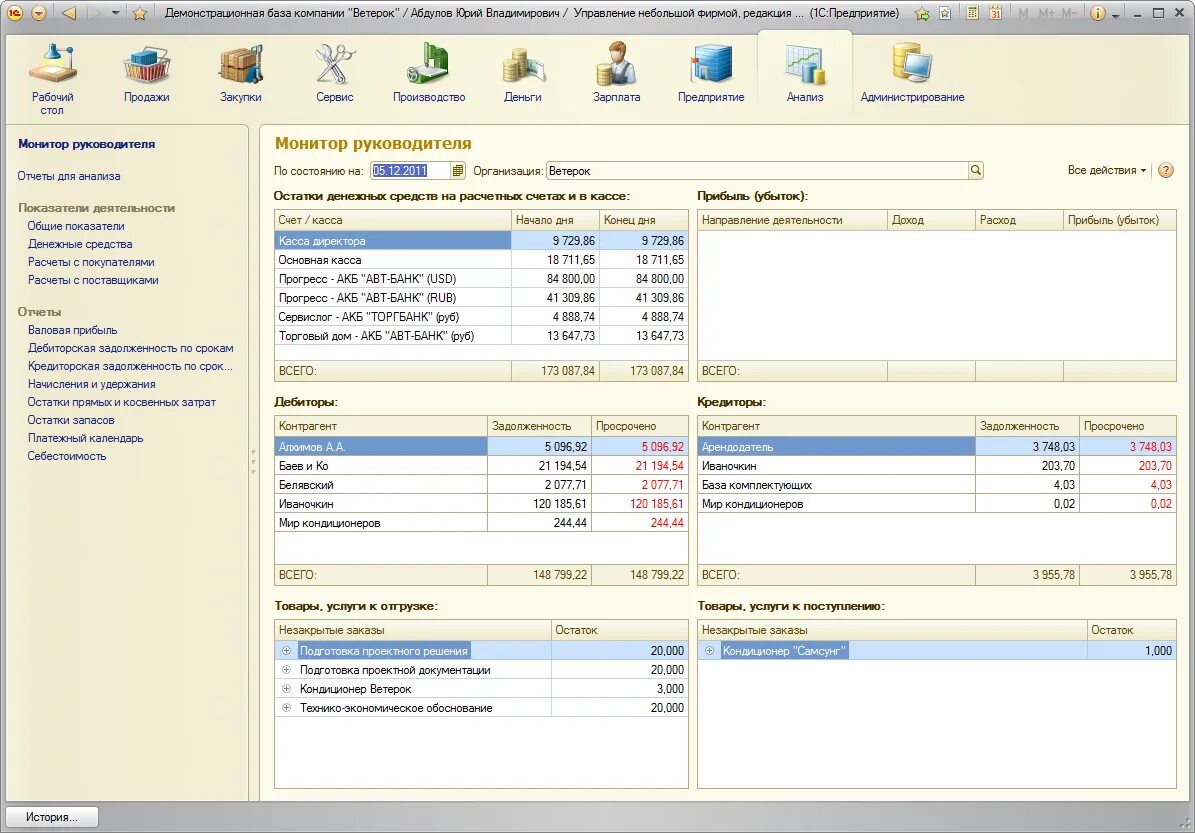Screen dimensions: 1195x833
Task: Select Сервислог - АКБ "ТОРГБАНК" (руб) row
Action: click(481, 317)
